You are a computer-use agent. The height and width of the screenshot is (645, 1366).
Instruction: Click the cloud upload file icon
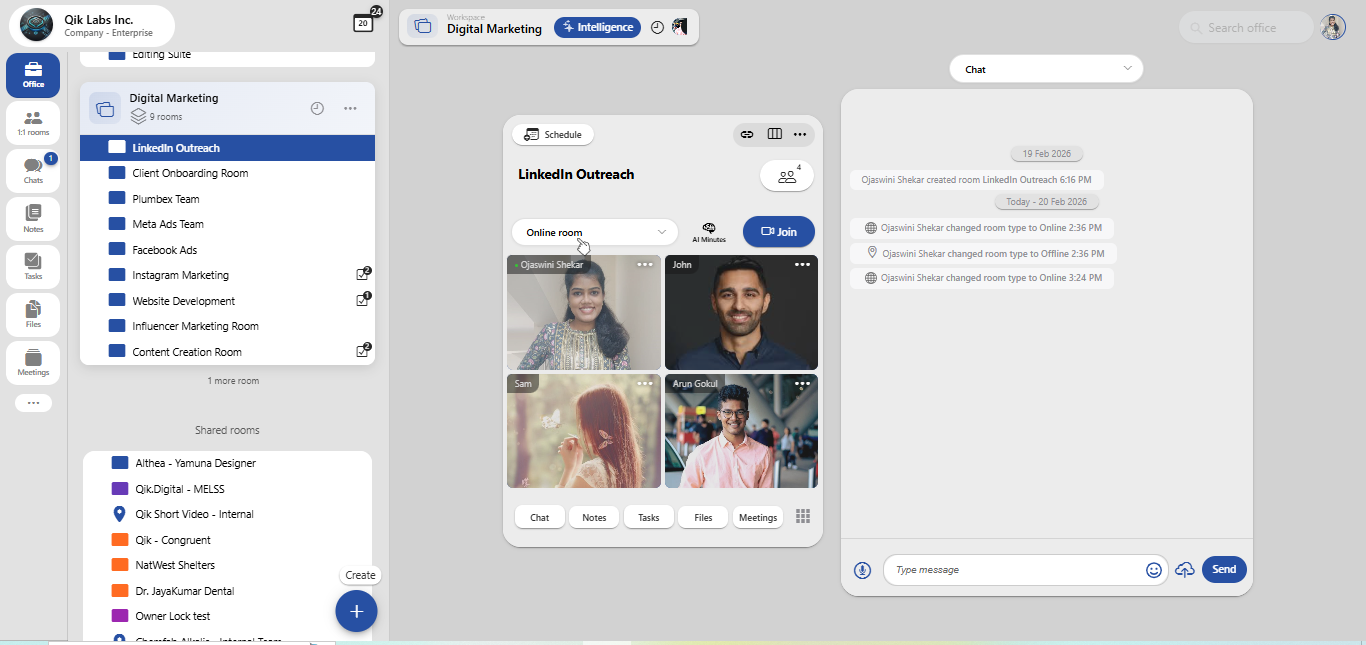pos(1185,570)
